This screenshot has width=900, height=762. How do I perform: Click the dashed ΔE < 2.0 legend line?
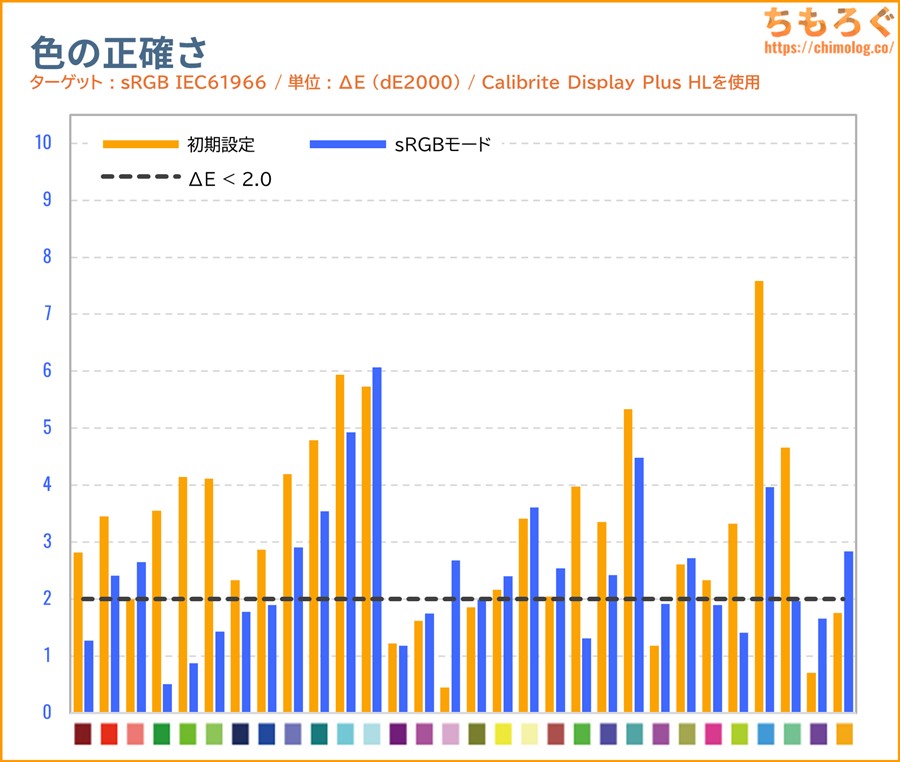click(x=140, y=179)
